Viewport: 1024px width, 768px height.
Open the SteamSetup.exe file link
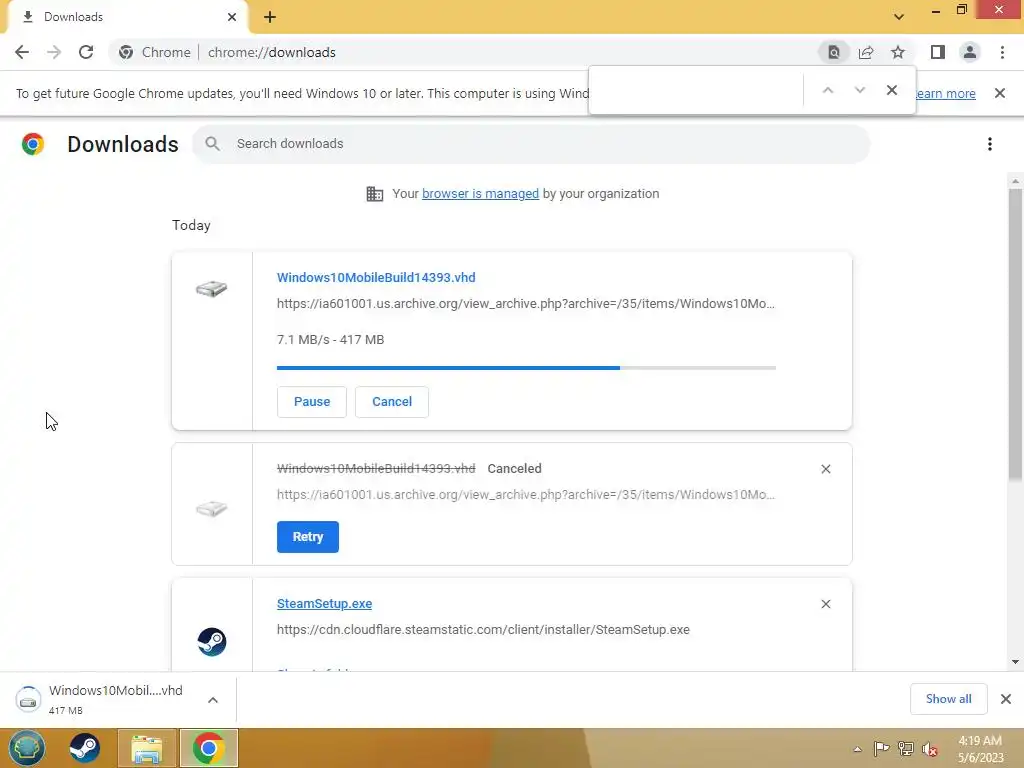click(x=325, y=604)
